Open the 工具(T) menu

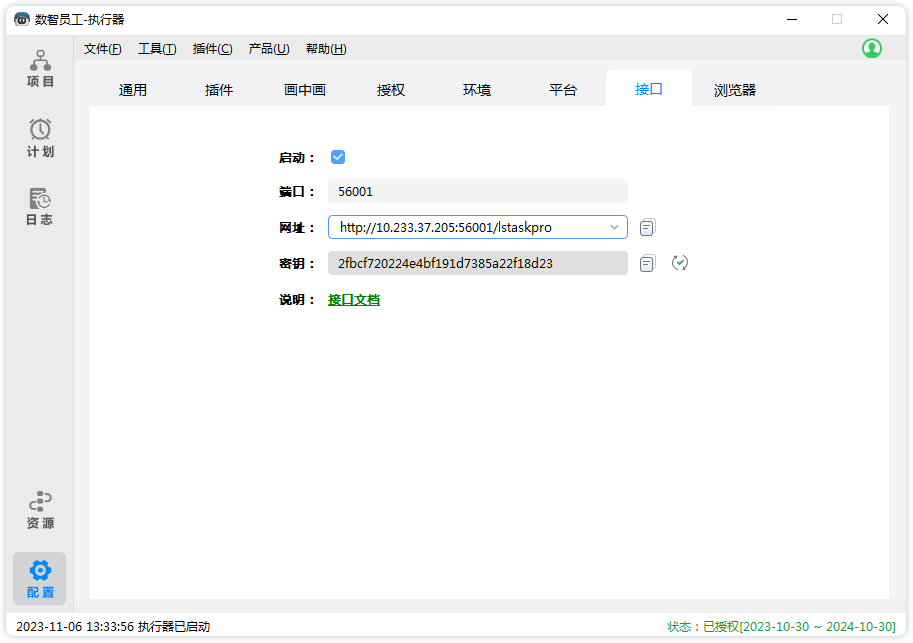point(156,49)
